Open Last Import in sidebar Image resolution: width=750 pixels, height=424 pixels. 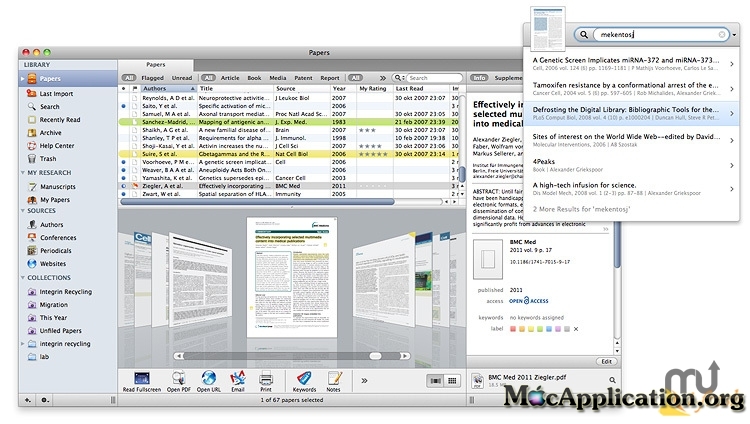point(56,94)
